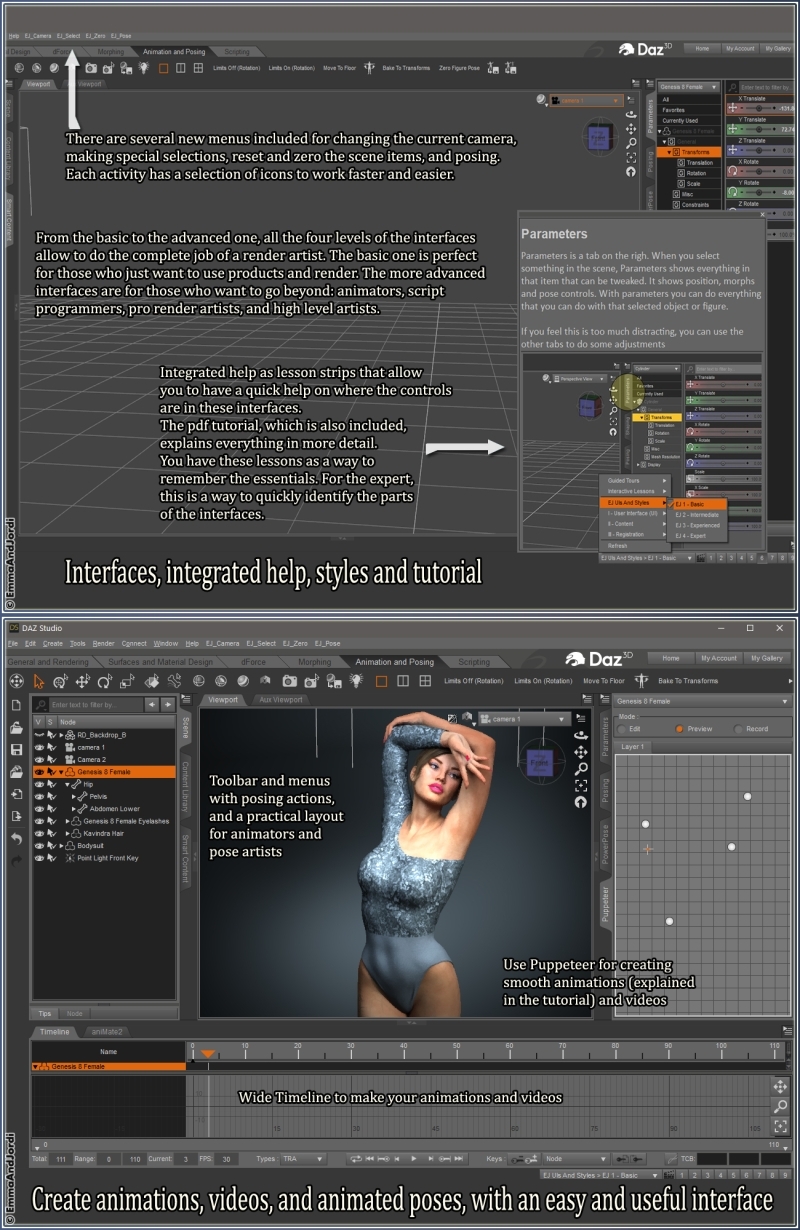Click the Save icon in left sidebar
This screenshot has height=1230, width=800.
(x=16, y=750)
